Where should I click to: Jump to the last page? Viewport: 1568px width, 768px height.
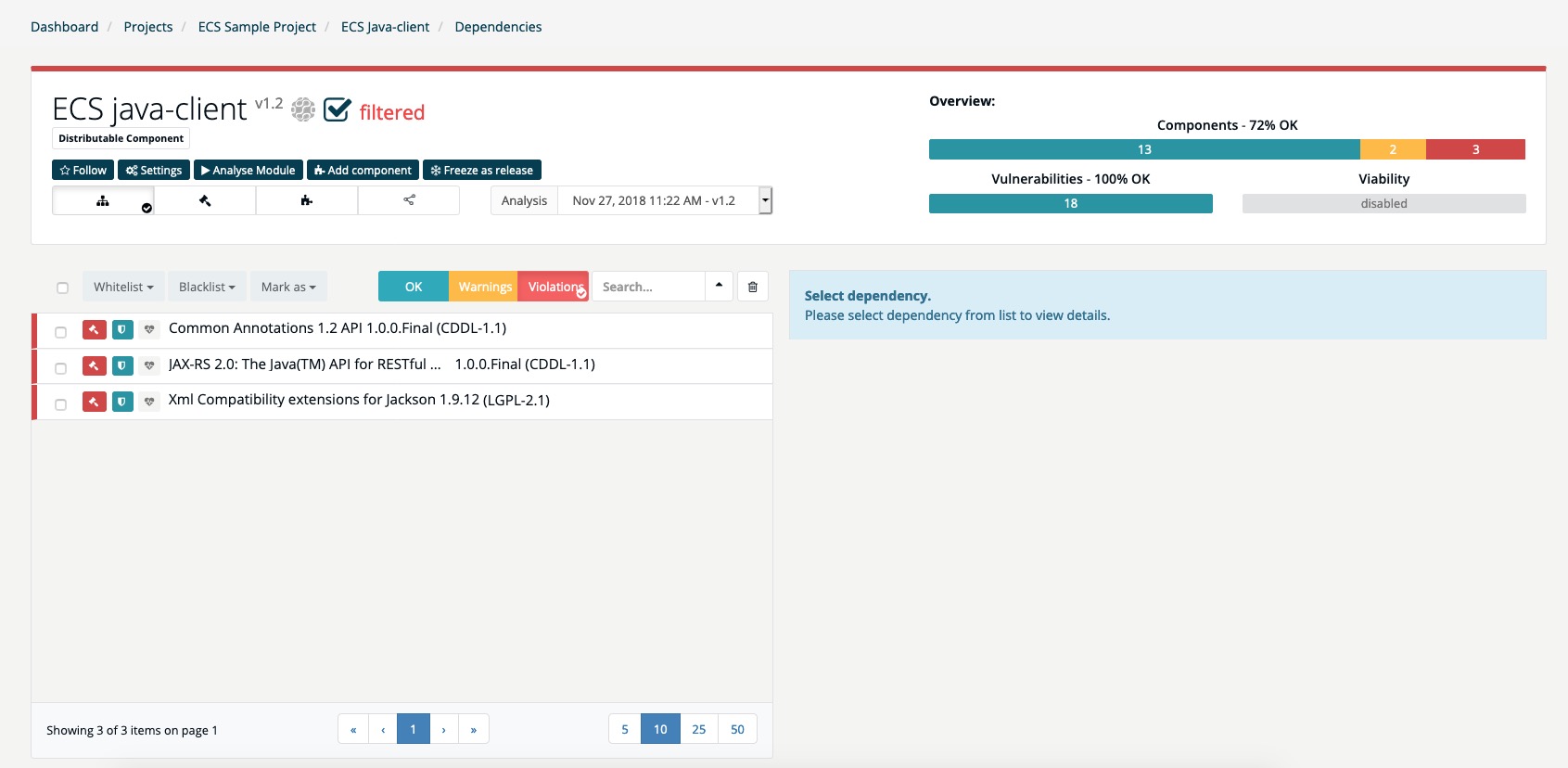click(x=474, y=729)
